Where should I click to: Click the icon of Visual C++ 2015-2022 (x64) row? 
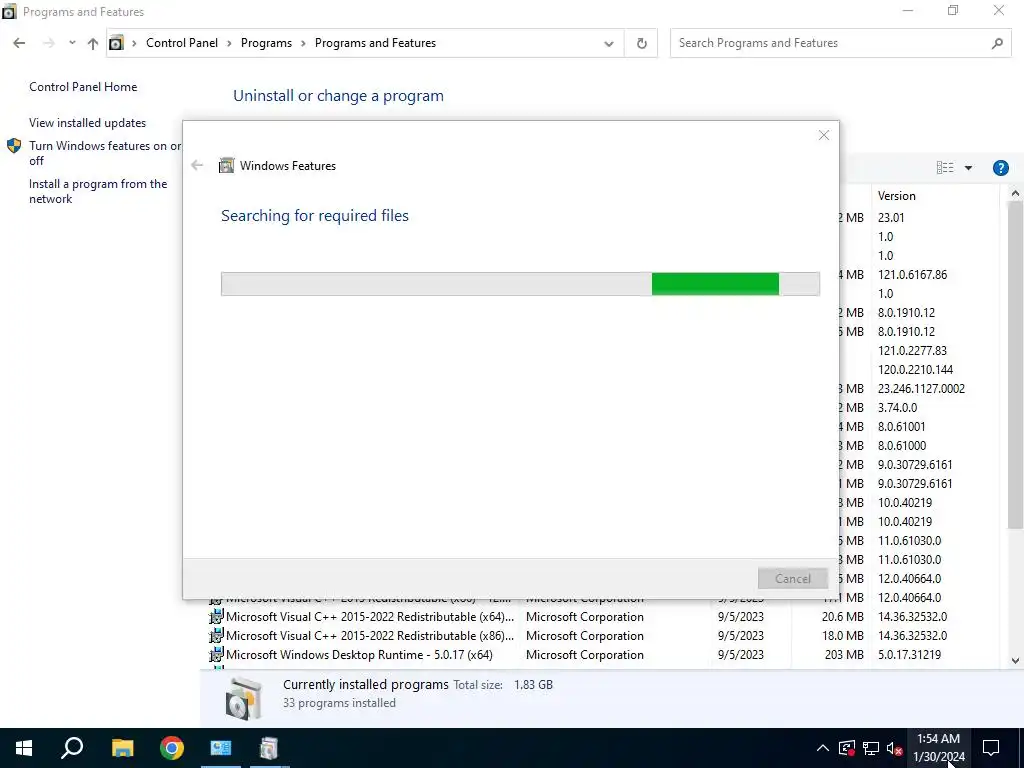point(216,616)
